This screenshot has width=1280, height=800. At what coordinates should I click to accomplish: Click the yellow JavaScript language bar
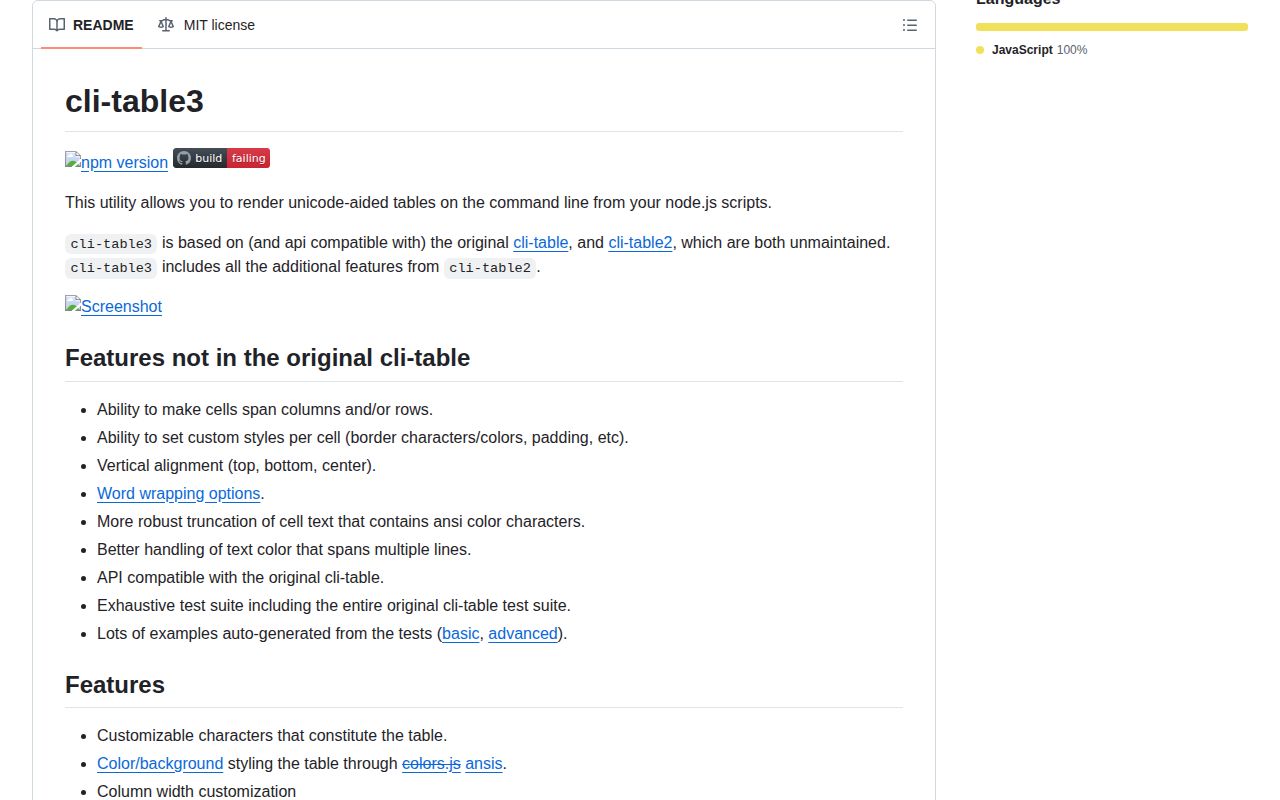tap(1112, 27)
